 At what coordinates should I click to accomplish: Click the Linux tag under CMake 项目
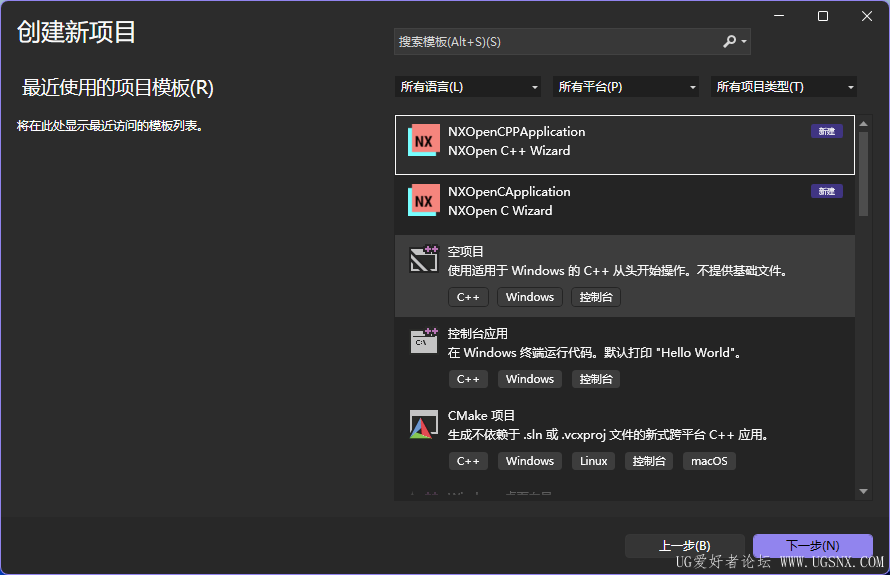tap(594, 461)
